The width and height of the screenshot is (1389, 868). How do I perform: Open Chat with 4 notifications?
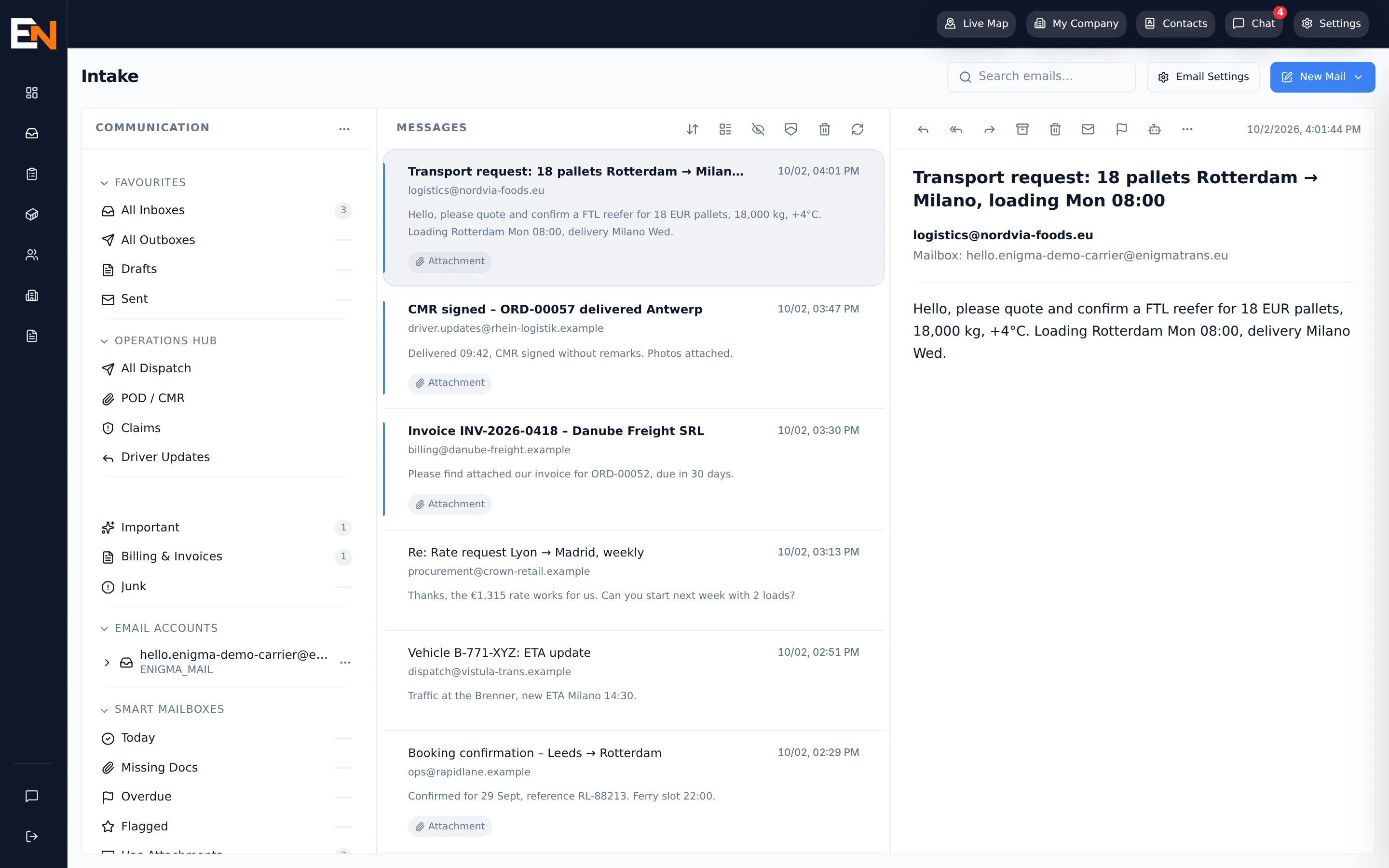coord(1253,24)
